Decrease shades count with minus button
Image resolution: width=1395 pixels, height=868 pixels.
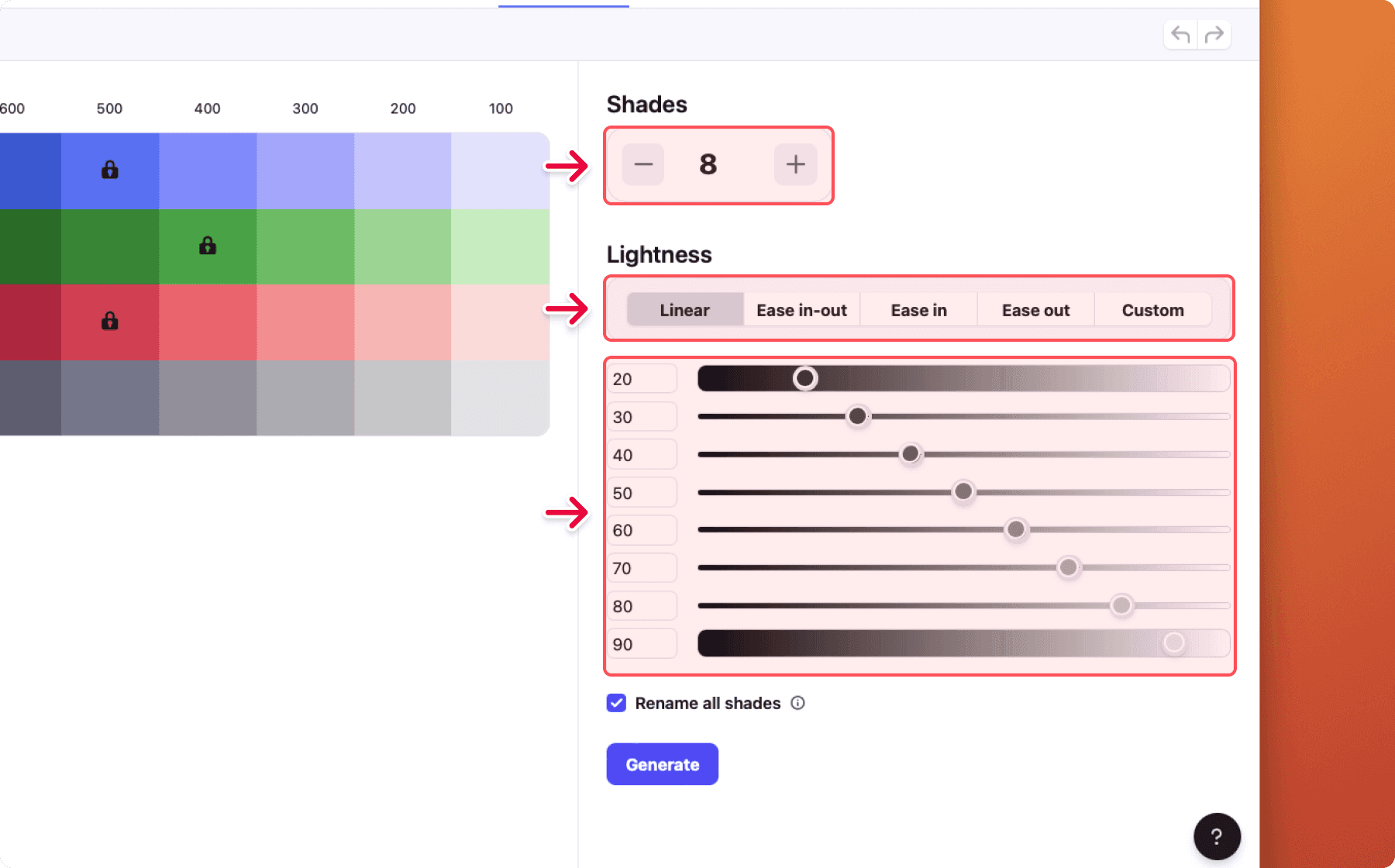coord(643,164)
